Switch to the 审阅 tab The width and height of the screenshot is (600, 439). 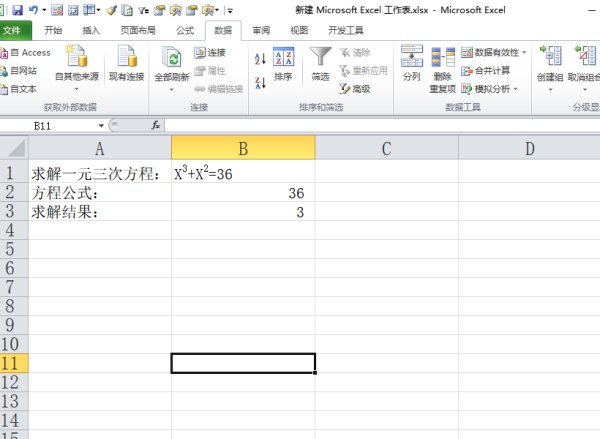(x=261, y=30)
